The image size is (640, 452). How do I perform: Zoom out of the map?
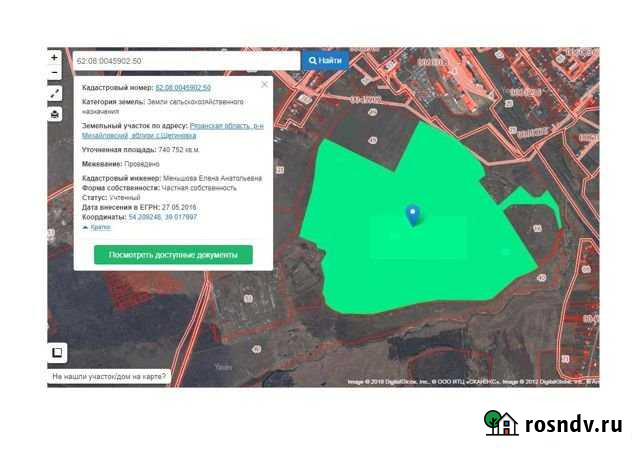[x=54, y=75]
